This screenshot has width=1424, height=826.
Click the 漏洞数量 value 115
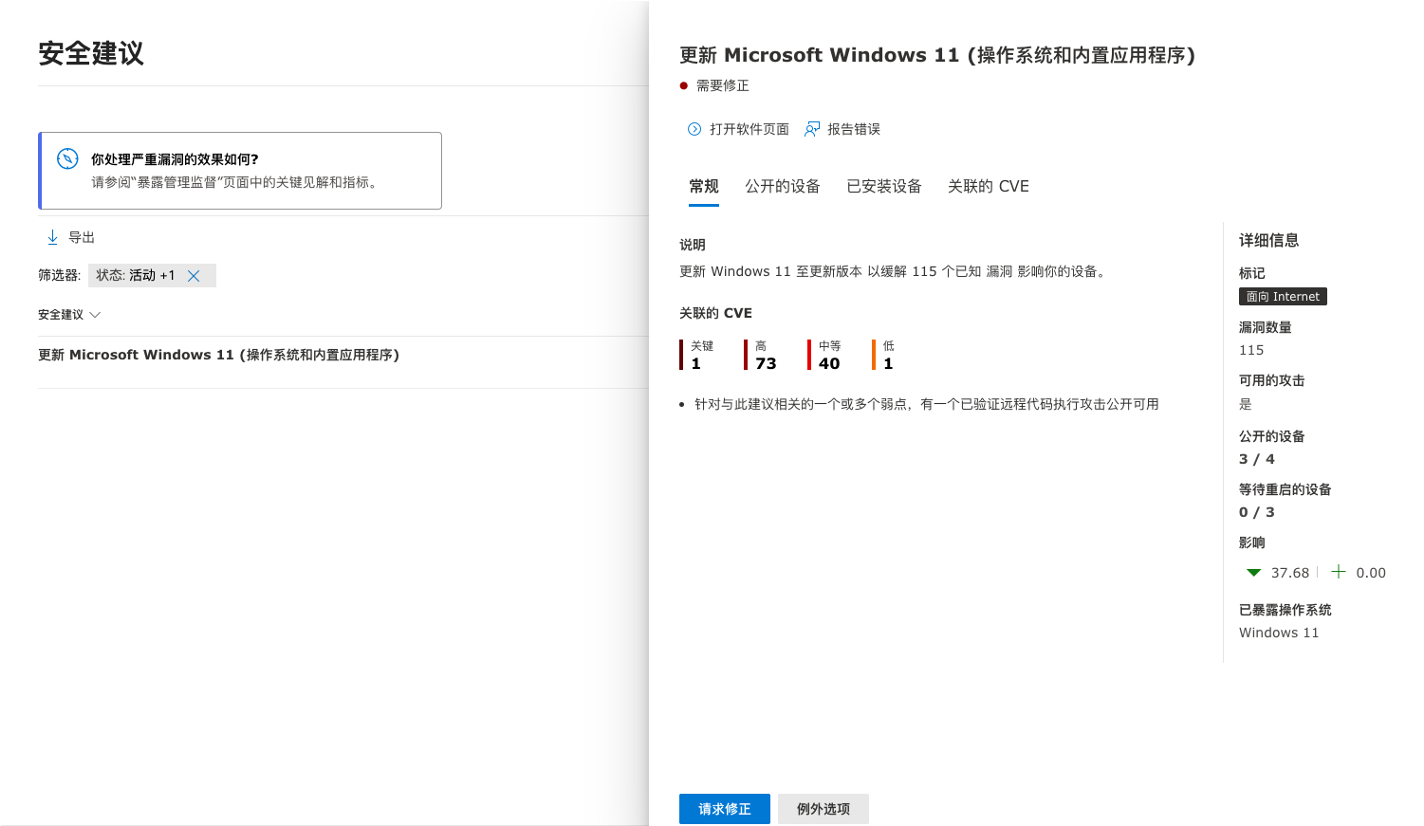coord(1252,350)
